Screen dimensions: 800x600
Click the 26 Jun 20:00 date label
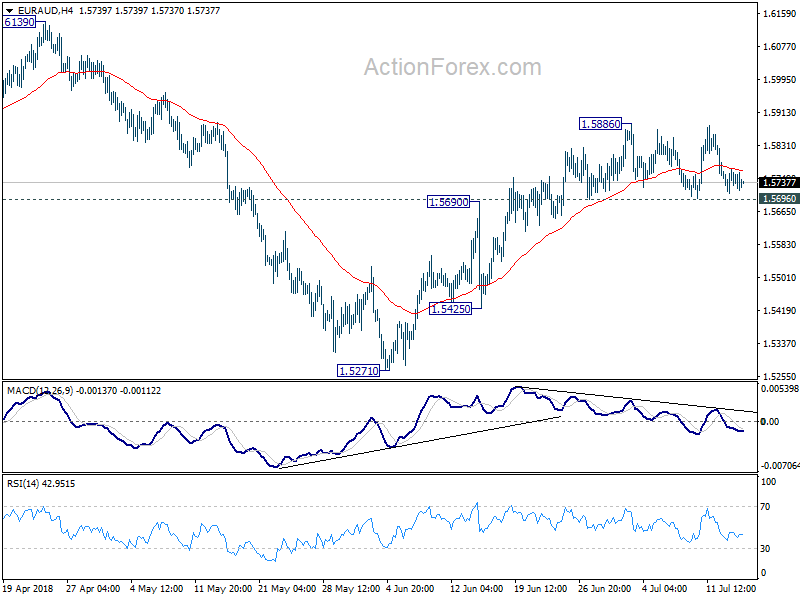pyautogui.click(x=605, y=589)
